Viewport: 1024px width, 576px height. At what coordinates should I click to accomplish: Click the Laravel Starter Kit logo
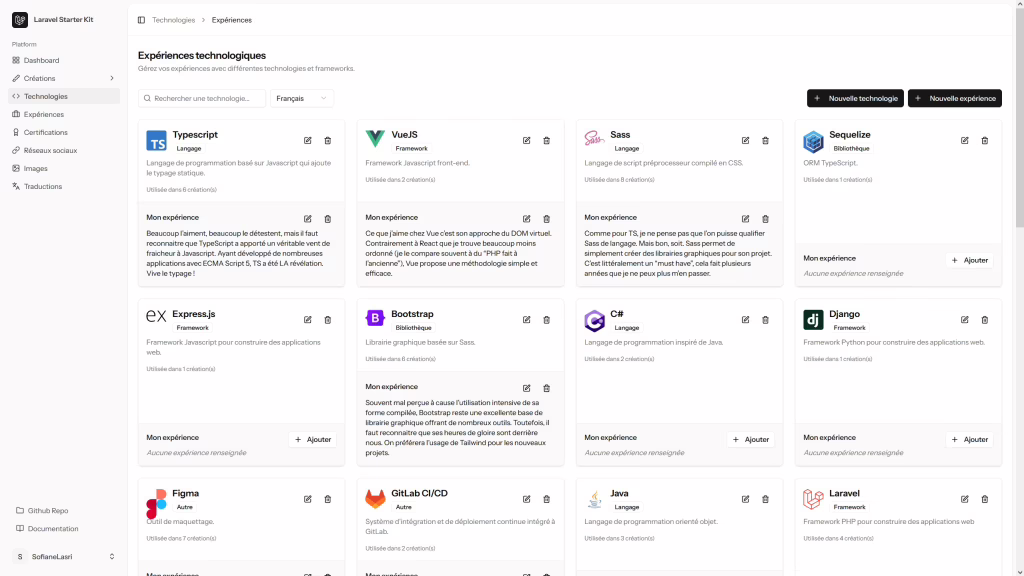point(20,20)
